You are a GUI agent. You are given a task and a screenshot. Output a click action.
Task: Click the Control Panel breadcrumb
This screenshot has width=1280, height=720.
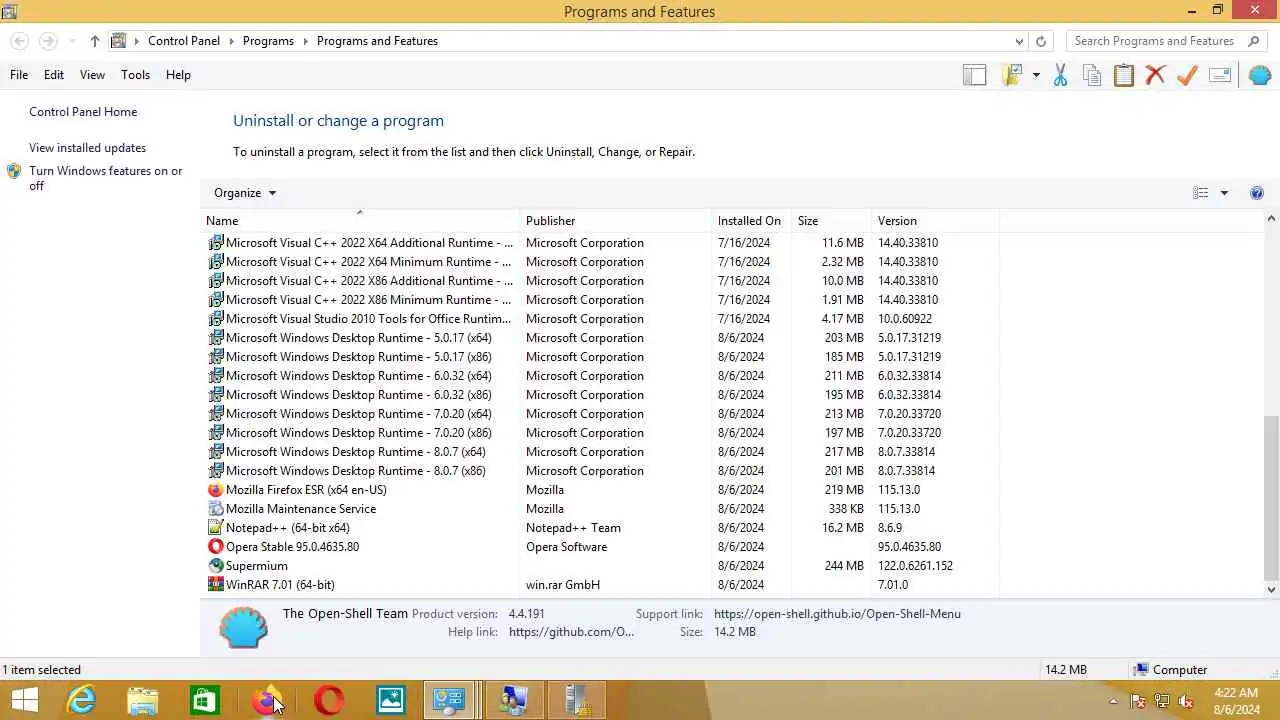click(184, 41)
